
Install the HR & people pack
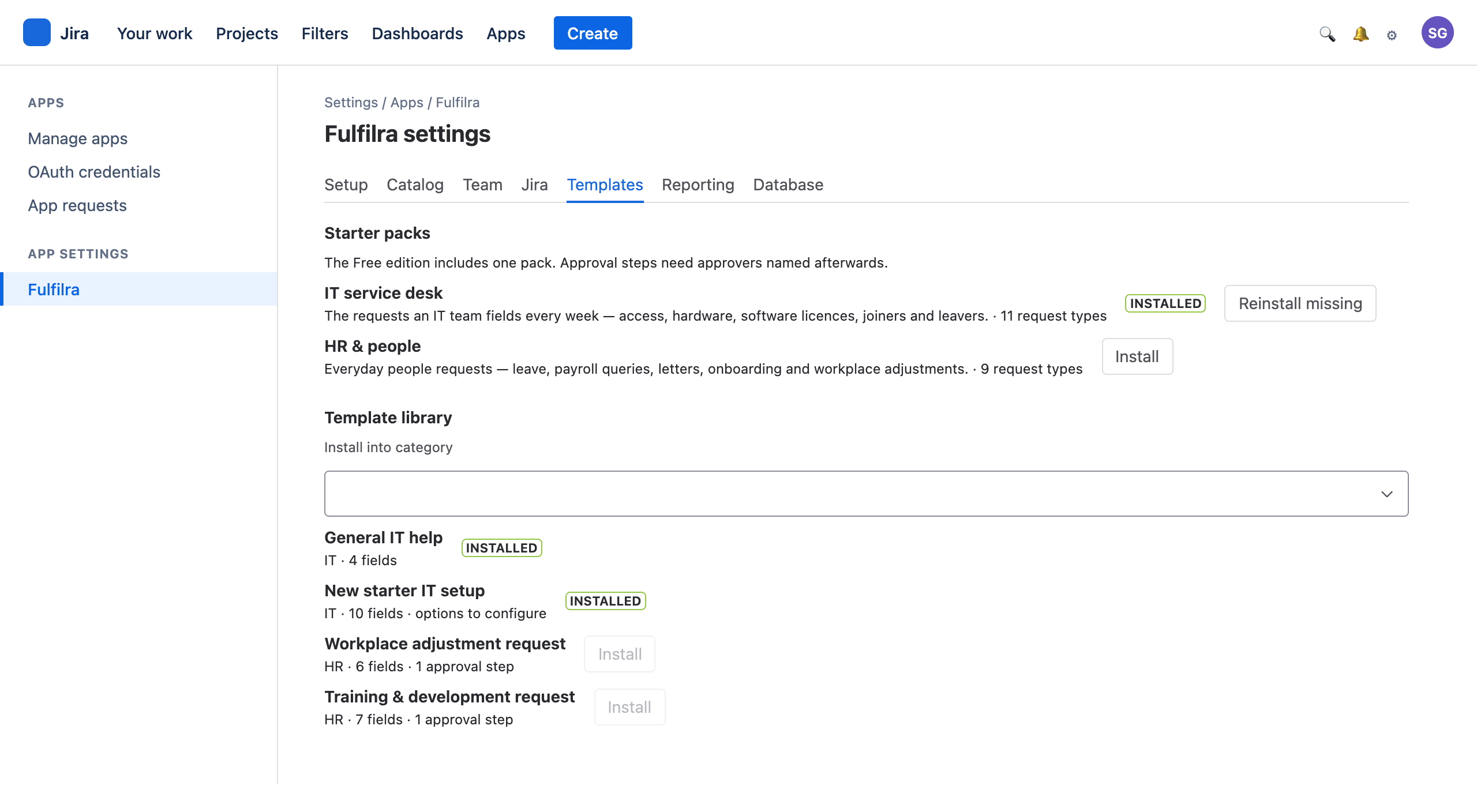[x=1137, y=356]
